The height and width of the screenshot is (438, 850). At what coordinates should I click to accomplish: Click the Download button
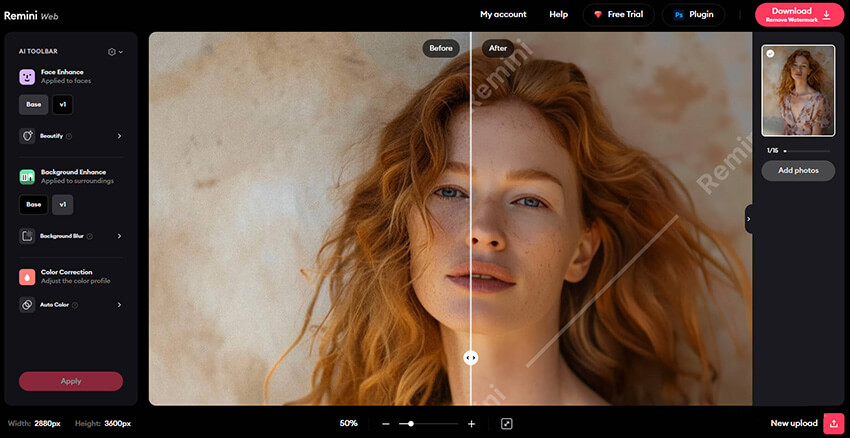[x=799, y=15]
